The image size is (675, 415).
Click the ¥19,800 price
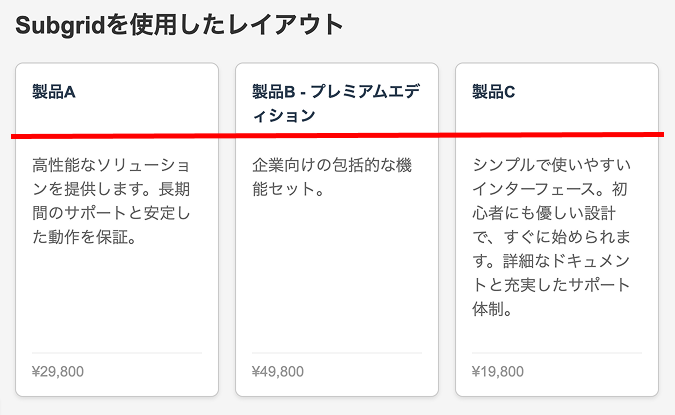(498, 371)
